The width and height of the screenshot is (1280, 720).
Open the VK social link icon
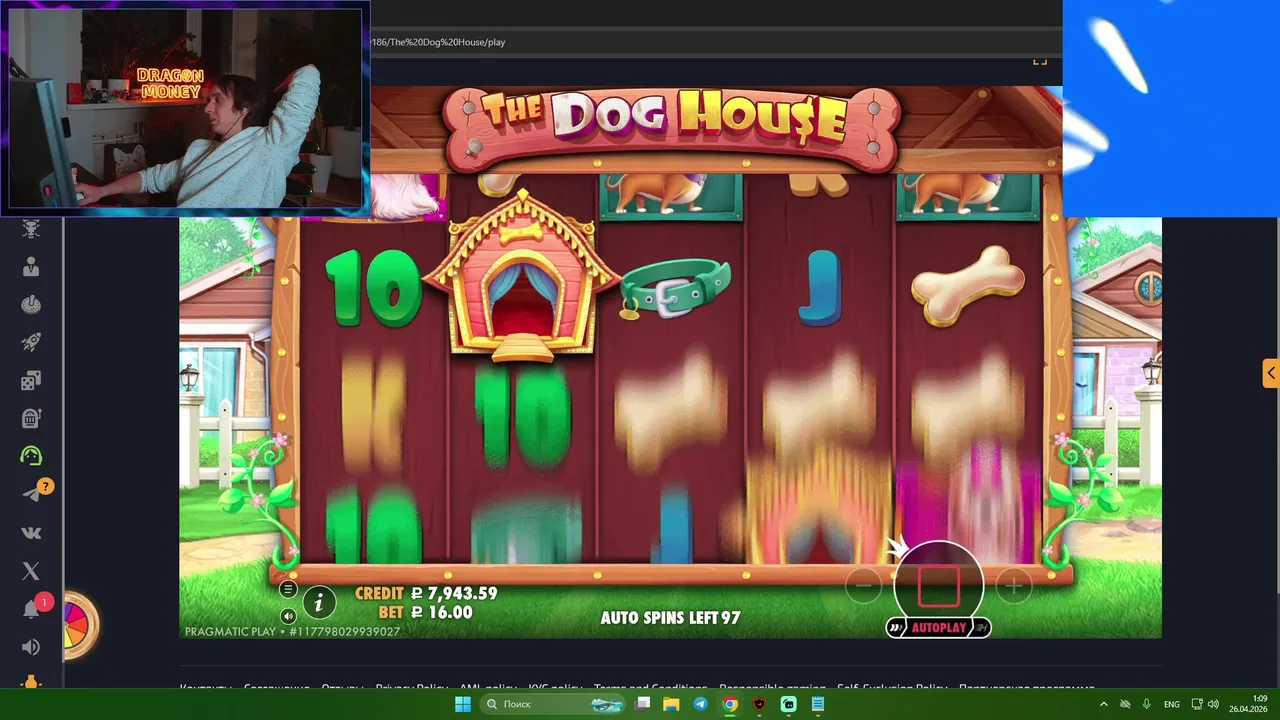(x=31, y=533)
